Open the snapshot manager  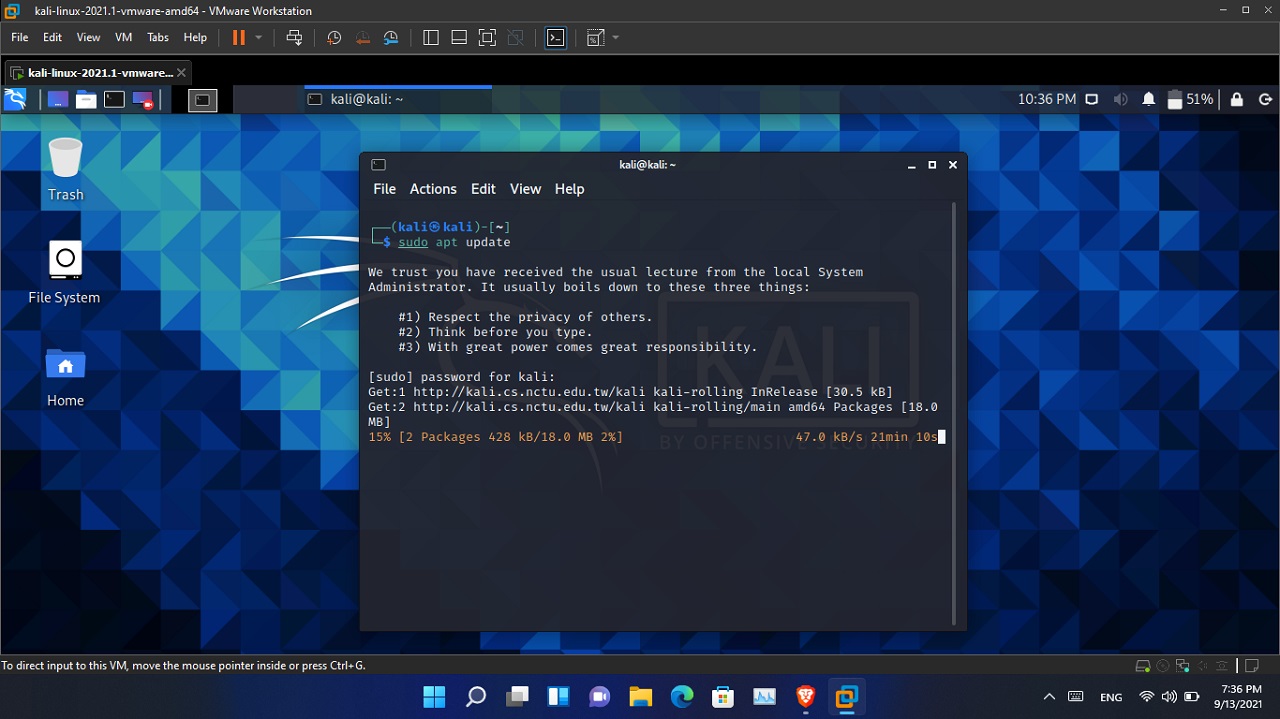point(390,37)
